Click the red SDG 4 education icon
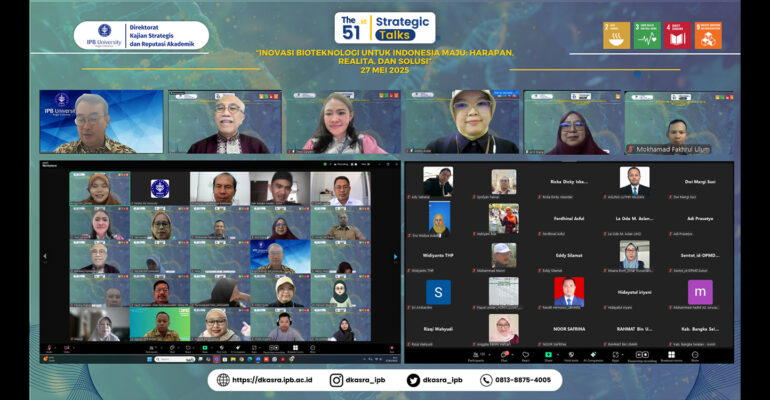This screenshot has height=400, width=770. pyautogui.click(x=677, y=35)
